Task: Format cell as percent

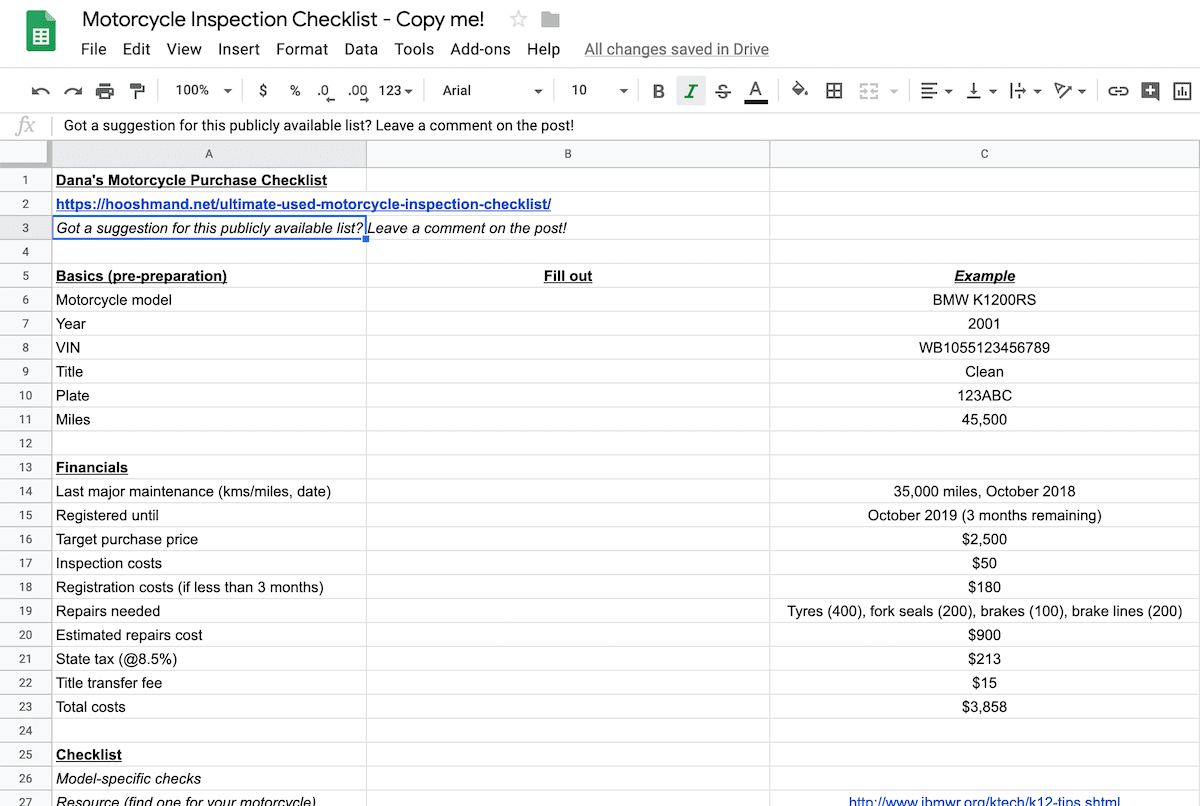Action: pyautogui.click(x=295, y=91)
